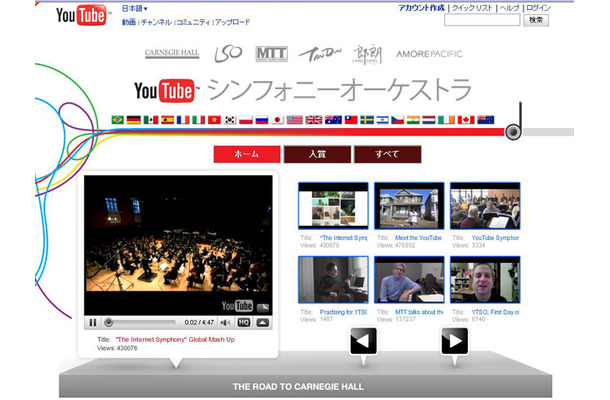610x400 pixels.
Task: Select the Italy flag icon
Action: 198,120
